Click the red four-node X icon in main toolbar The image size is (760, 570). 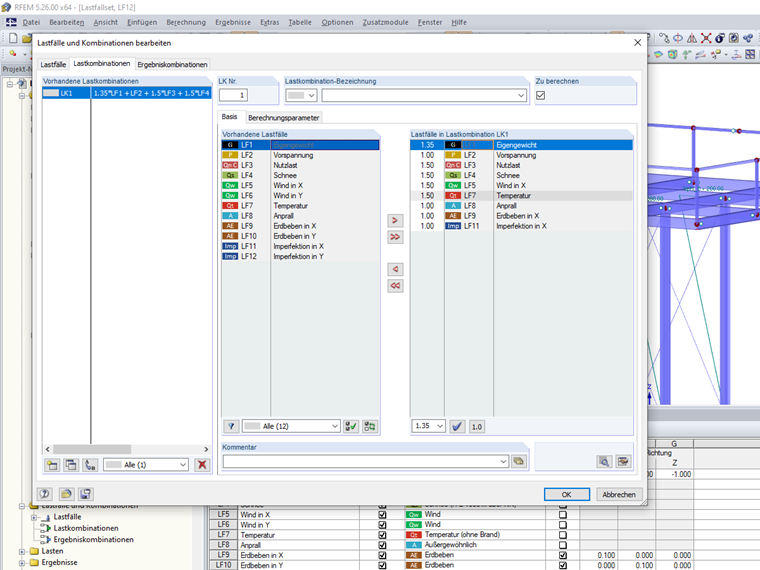[x=706, y=38]
